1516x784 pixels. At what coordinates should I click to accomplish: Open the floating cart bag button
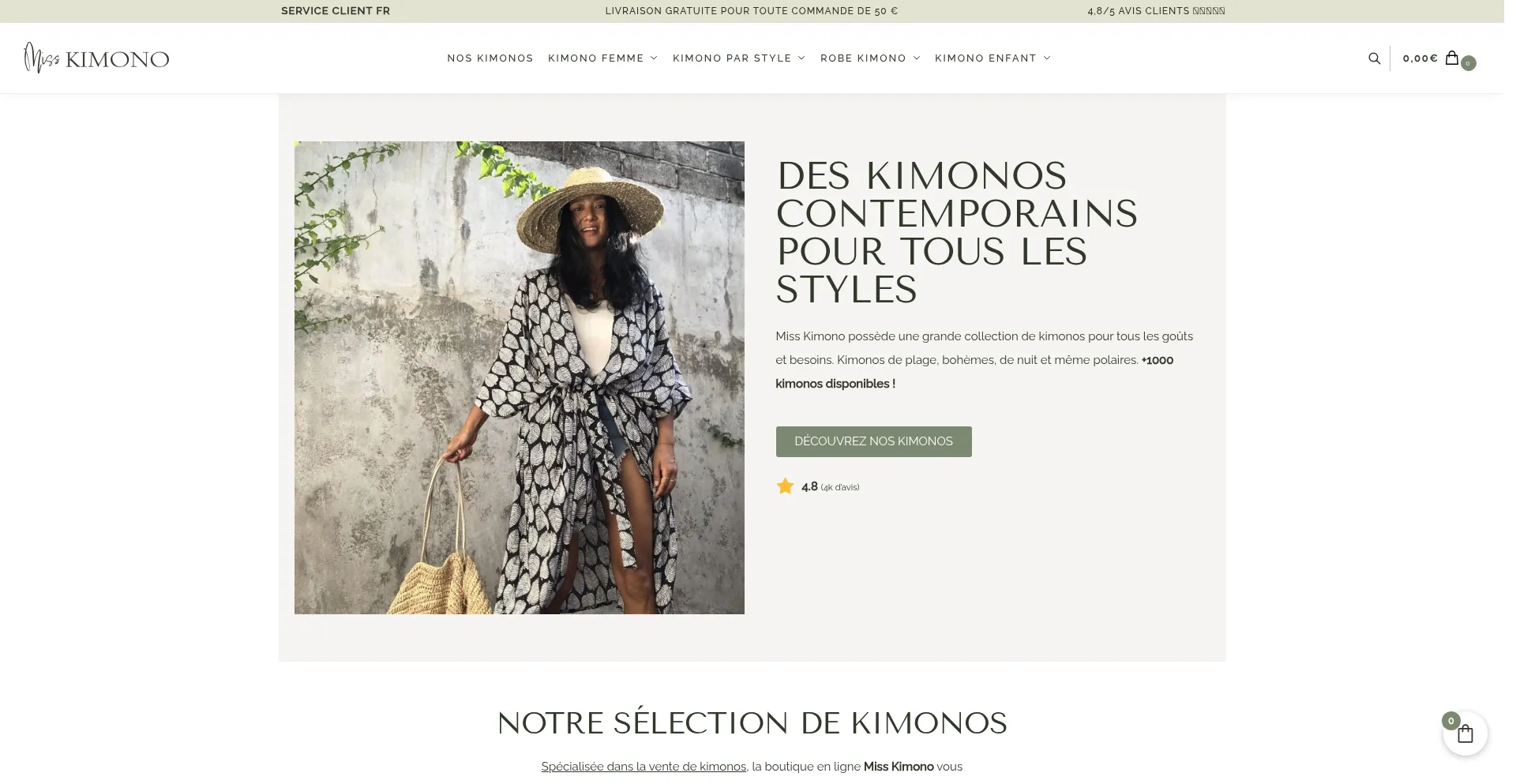pos(1465,734)
